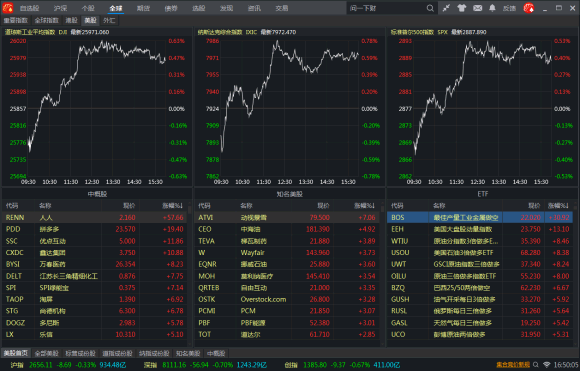This screenshot has width=580, height=371.
Task: Click the Dow Jones DJI chart title
Action: pyautogui.click(x=57, y=32)
